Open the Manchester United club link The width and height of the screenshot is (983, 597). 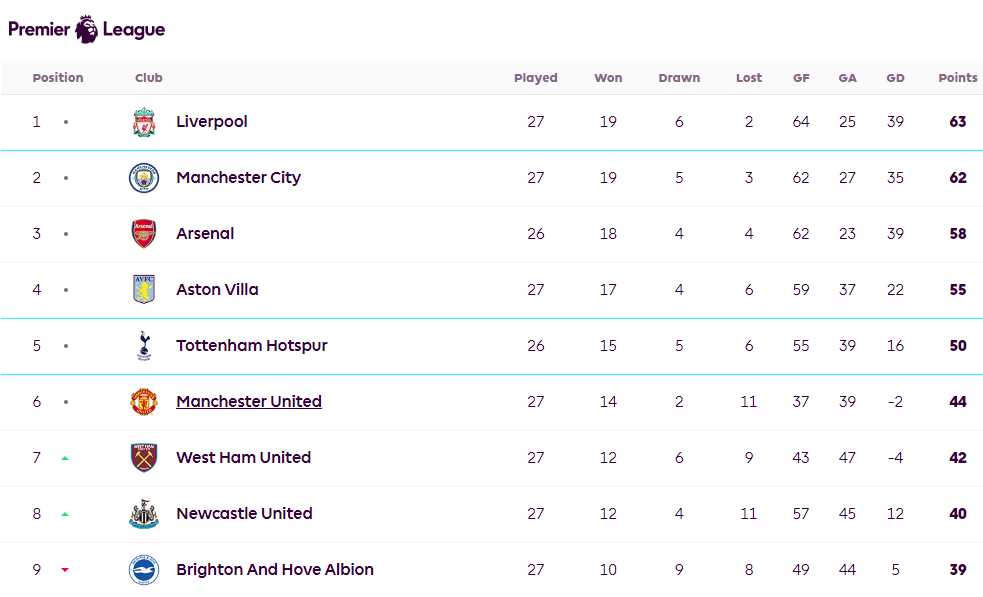click(x=249, y=402)
